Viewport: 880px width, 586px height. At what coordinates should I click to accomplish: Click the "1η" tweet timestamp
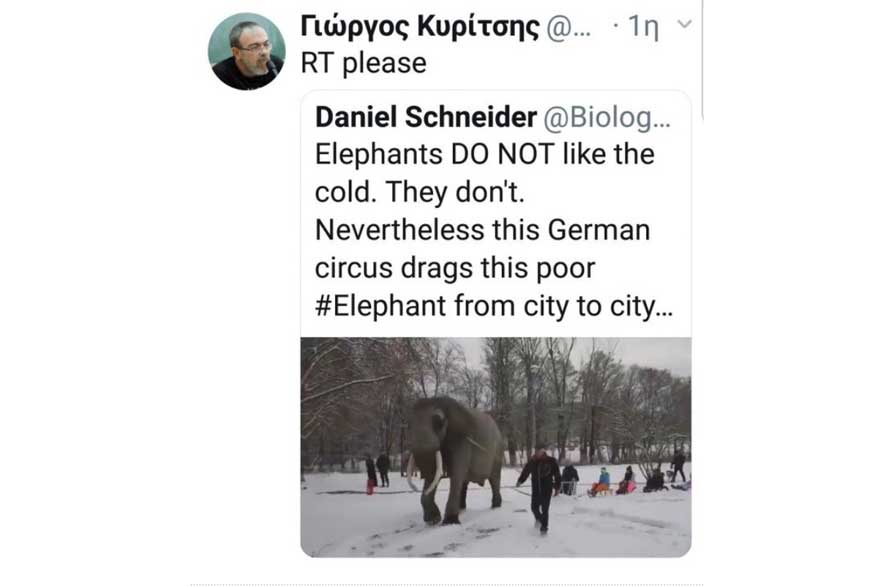pyautogui.click(x=642, y=27)
